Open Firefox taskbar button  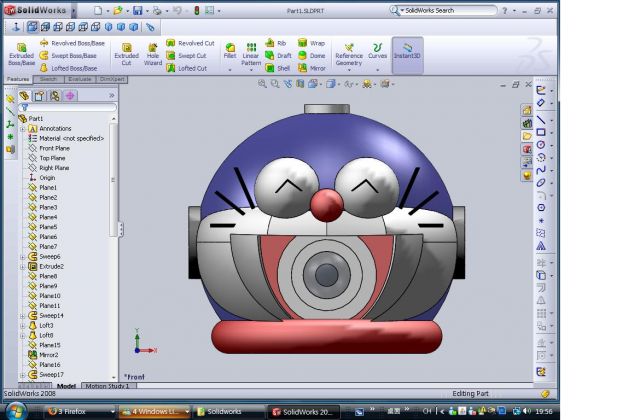80,411
